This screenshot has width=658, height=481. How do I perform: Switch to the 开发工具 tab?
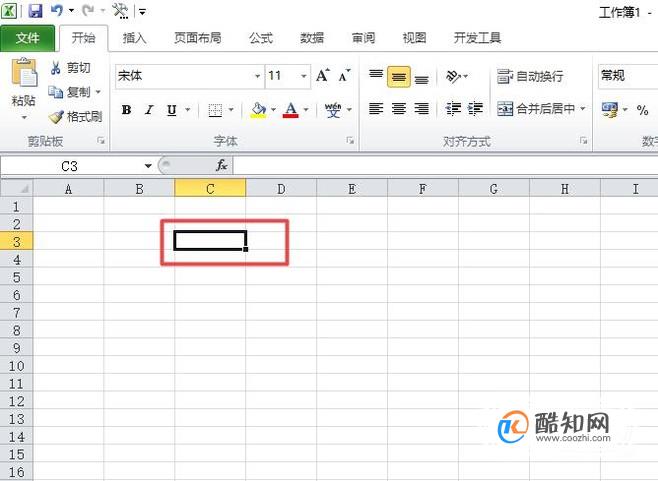tap(477, 38)
